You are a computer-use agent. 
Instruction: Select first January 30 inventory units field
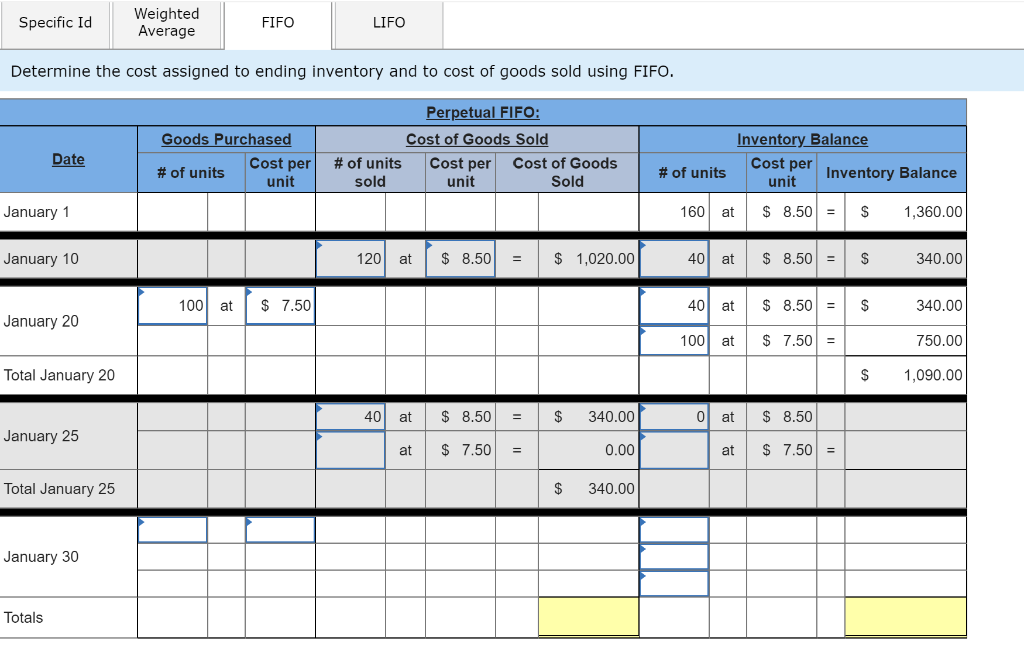pos(674,530)
